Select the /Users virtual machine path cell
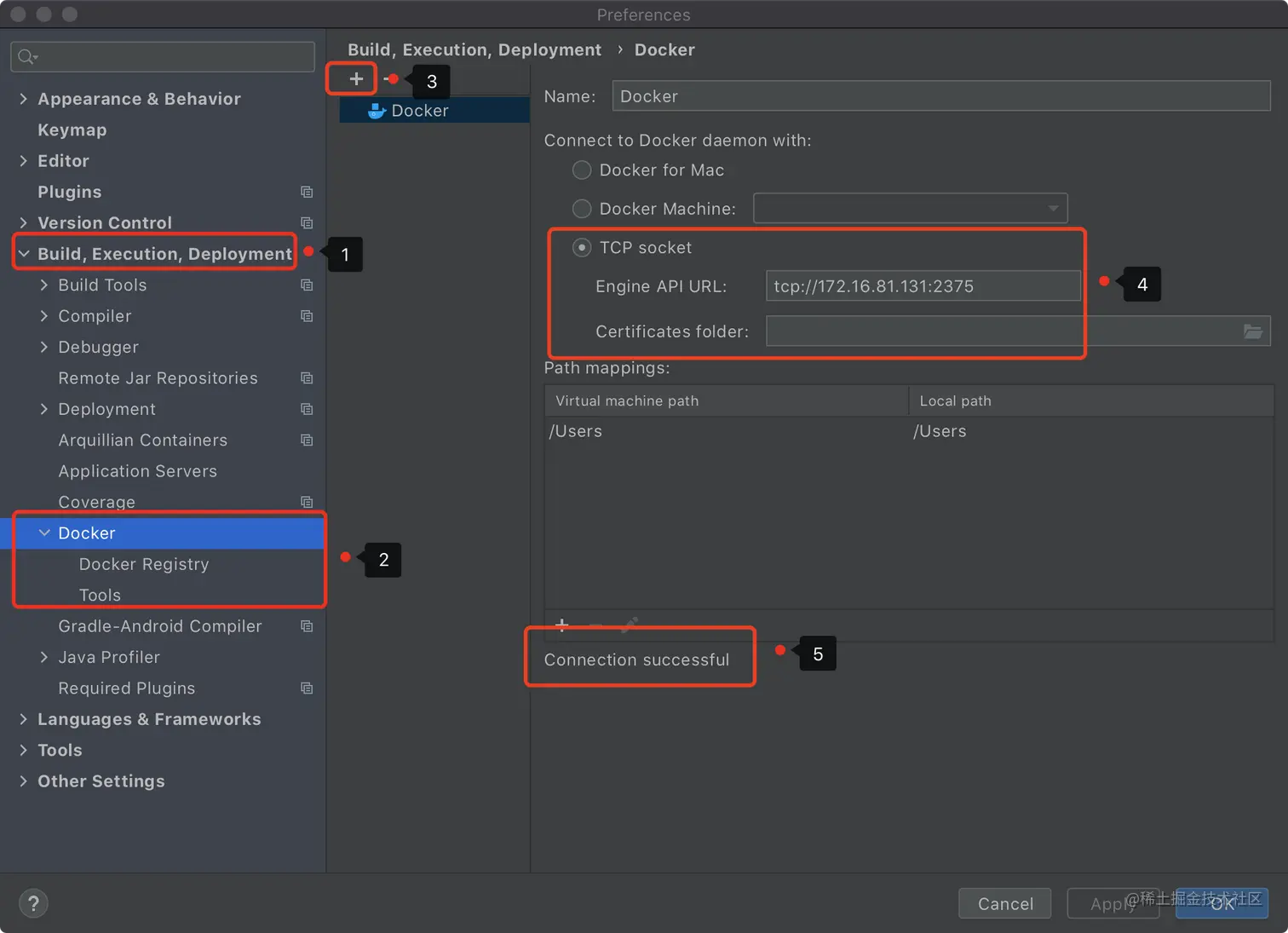1288x933 pixels. (x=727, y=431)
